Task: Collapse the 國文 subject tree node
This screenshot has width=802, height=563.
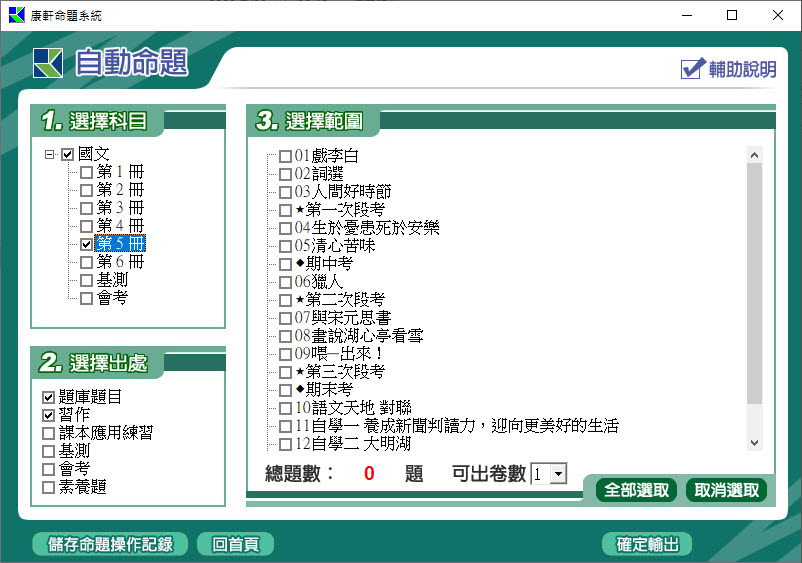Action: click(x=50, y=155)
